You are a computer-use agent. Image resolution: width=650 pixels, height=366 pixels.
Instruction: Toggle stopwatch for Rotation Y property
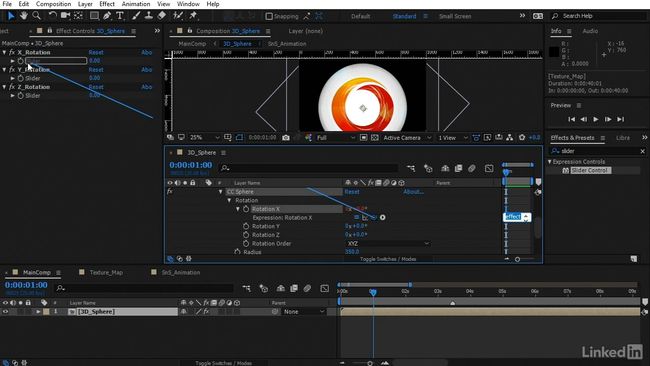tap(246, 226)
